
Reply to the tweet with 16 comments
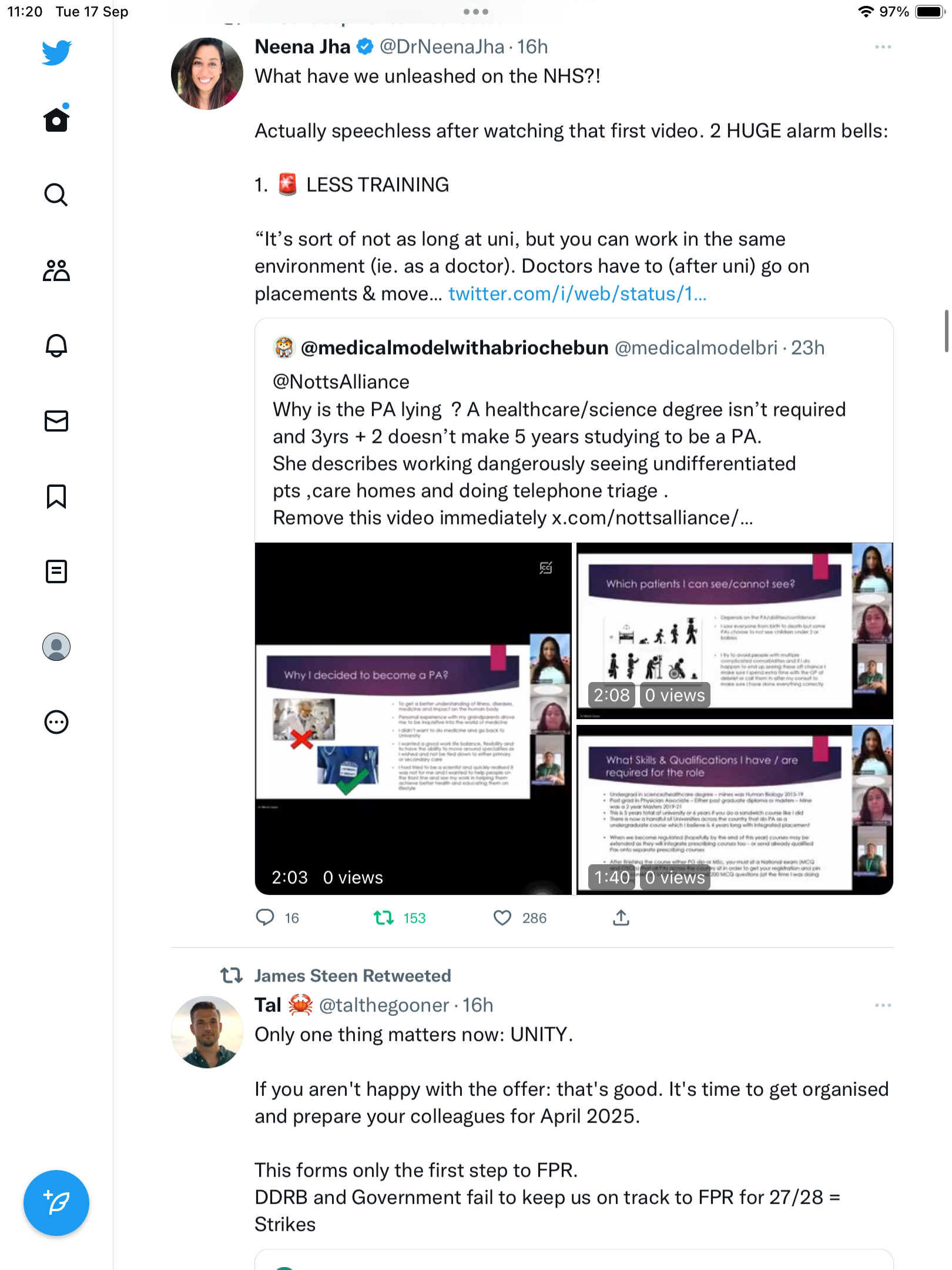[x=265, y=918]
